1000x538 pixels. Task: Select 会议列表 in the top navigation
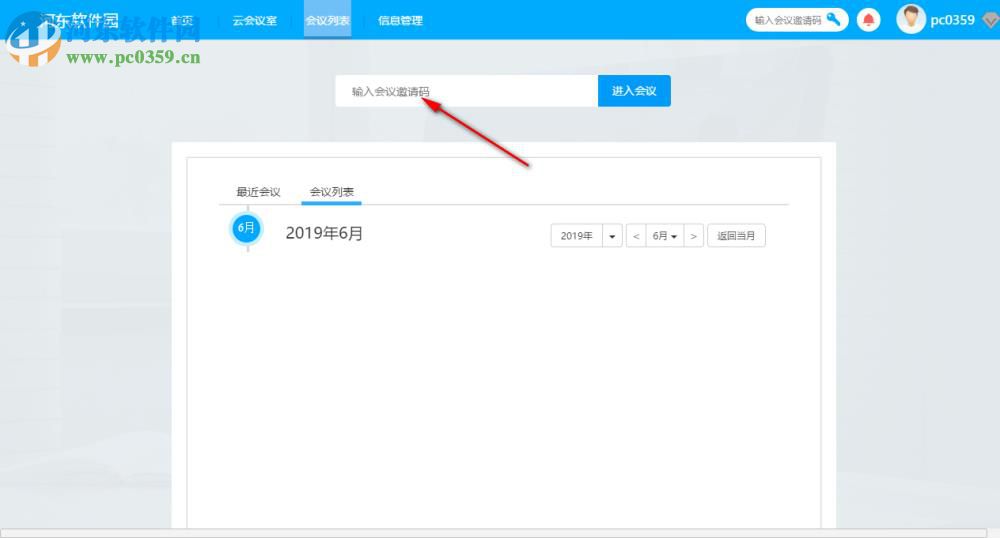pyautogui.click(x=327, y=20)
